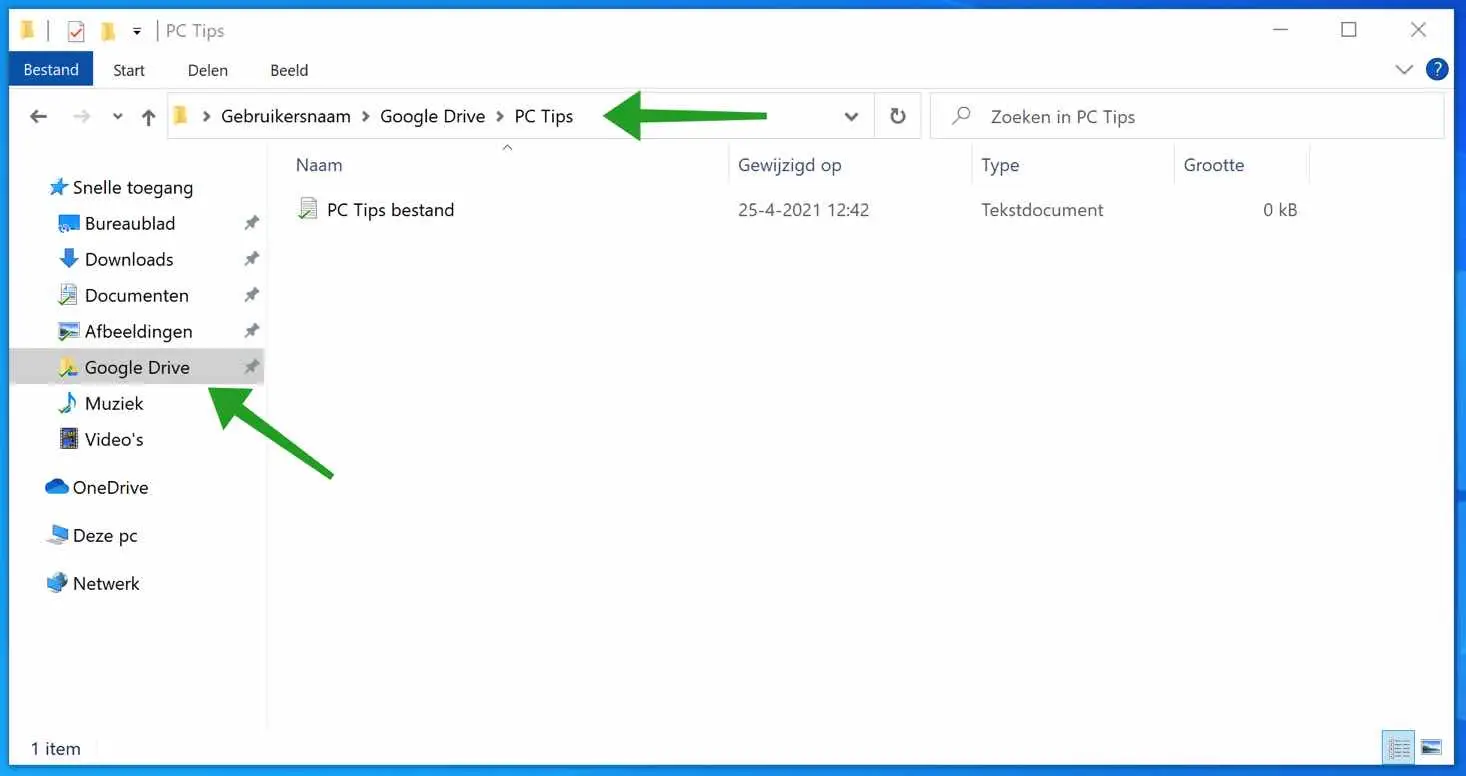This screenshot has width=1466, height=776.
Task: Click PC Tips in the address path
Action: point(544,116)
